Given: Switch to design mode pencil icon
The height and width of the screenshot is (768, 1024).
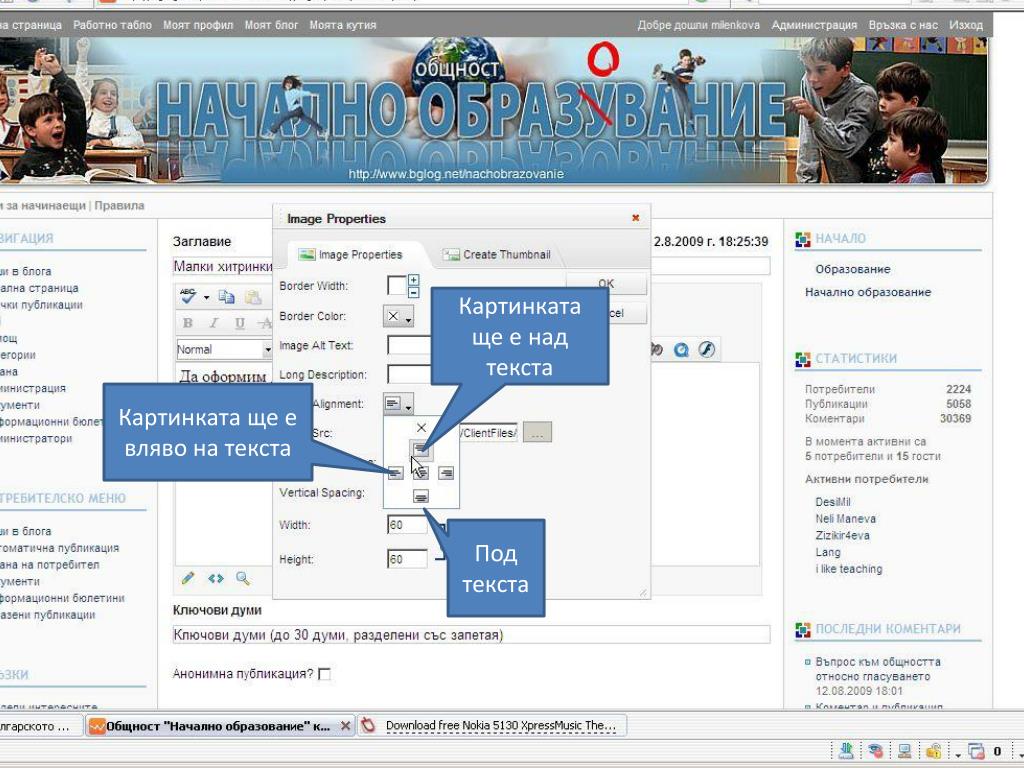Looking at the screenshot, I should click(x=188, y=578).
